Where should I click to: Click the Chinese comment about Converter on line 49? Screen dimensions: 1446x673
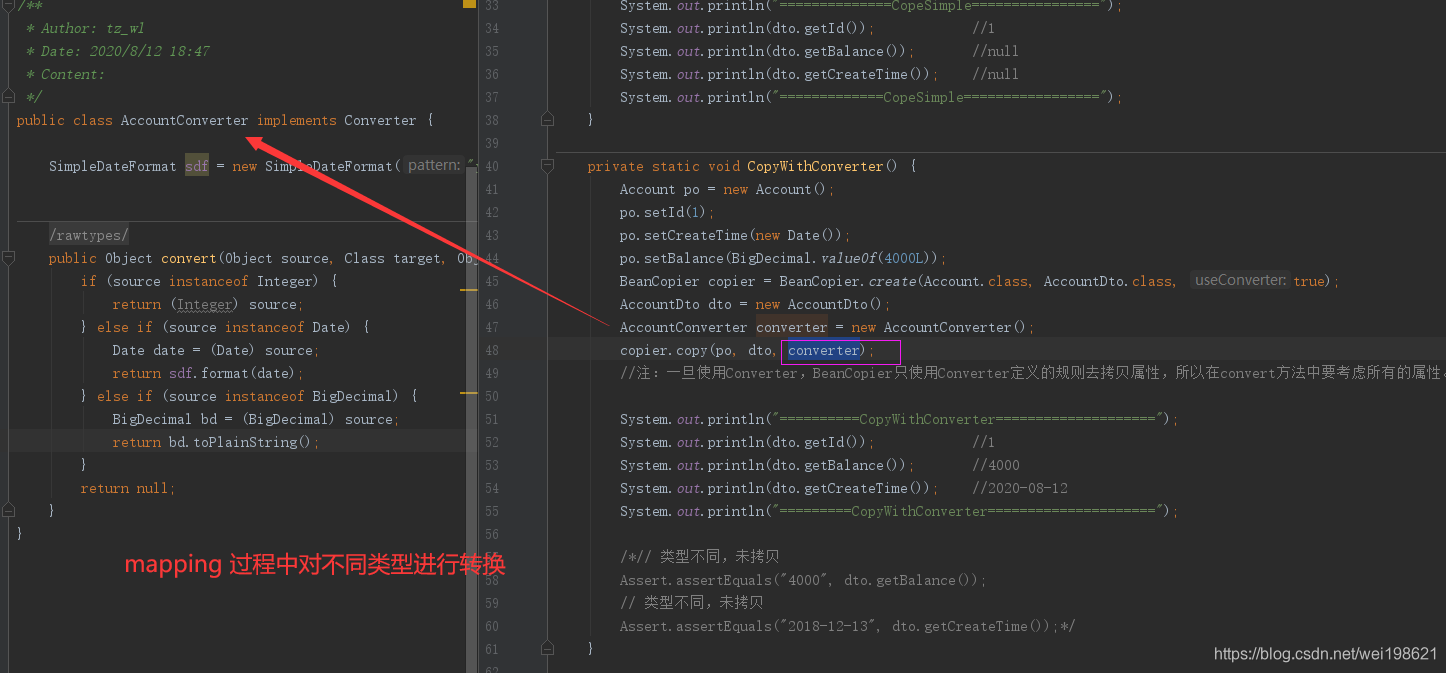(1032, 373)
